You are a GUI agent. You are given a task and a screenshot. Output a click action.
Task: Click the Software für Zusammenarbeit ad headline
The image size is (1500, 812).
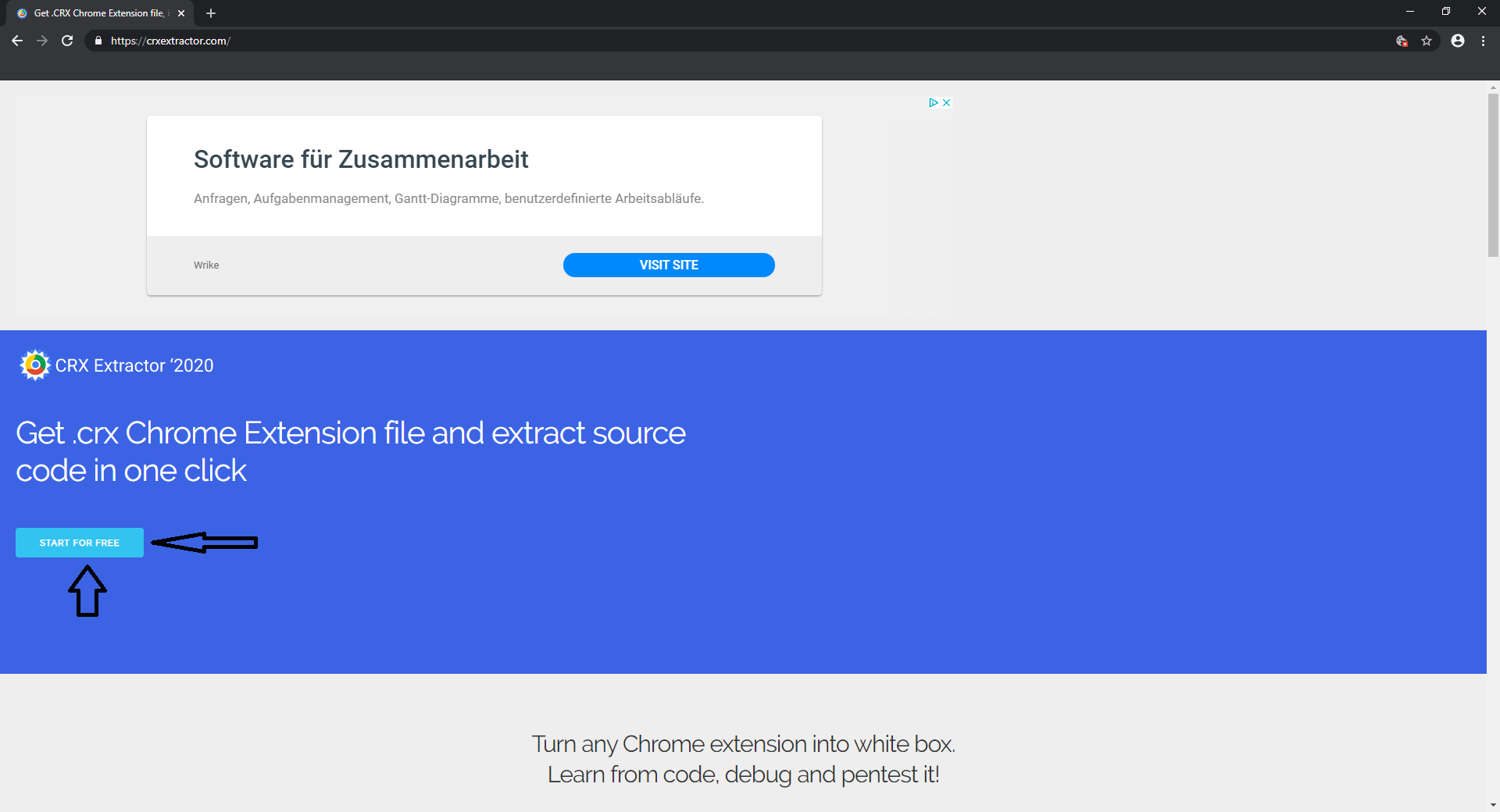[361, 159]
